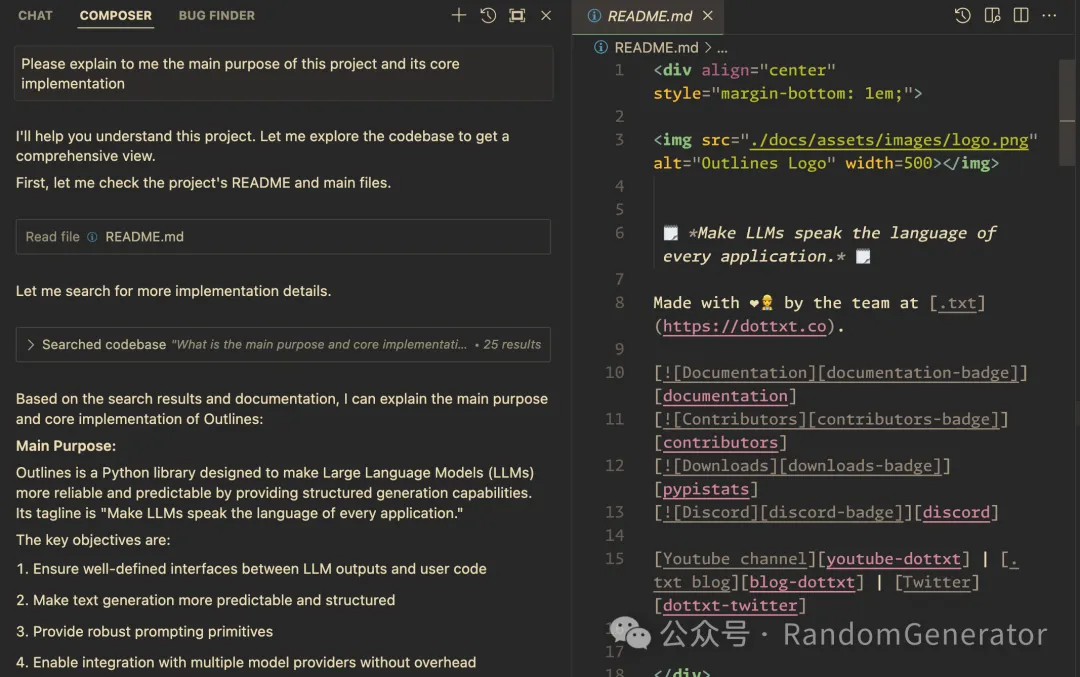Click the documentation reference link
Viewport: 1080px width, 677px height.
click(725, 396)
